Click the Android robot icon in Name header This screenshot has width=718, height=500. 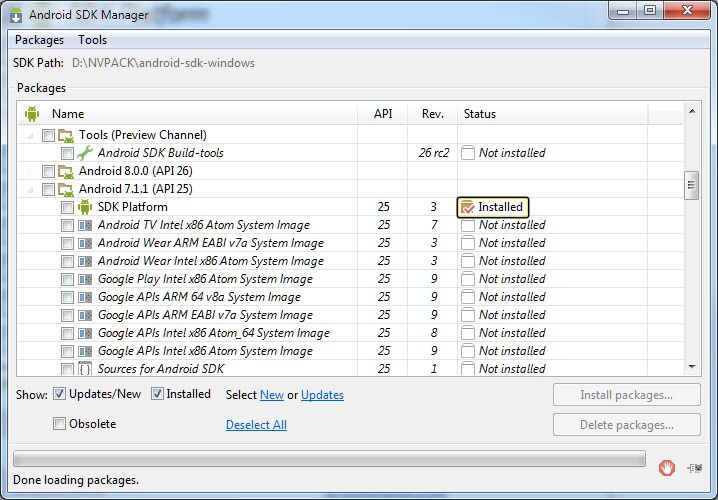[32, 114]
